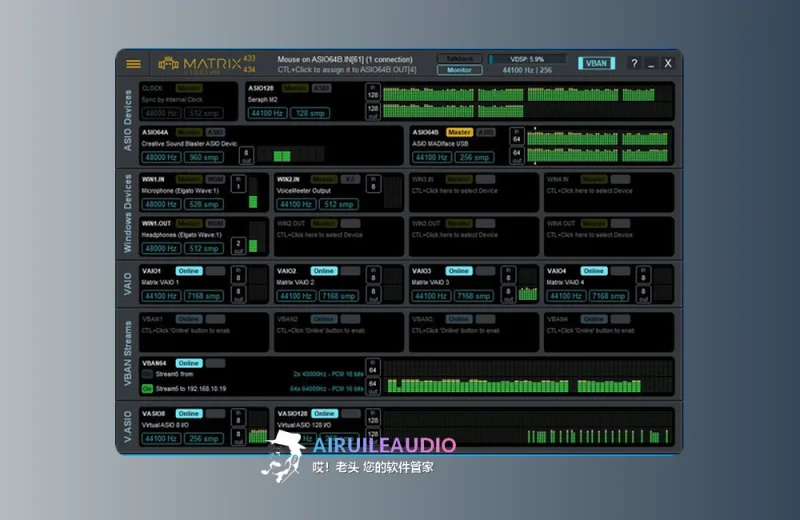Select ASIO128 128 out channel box
The height and width of the screenshot is (520, 800).
point(373,111)
